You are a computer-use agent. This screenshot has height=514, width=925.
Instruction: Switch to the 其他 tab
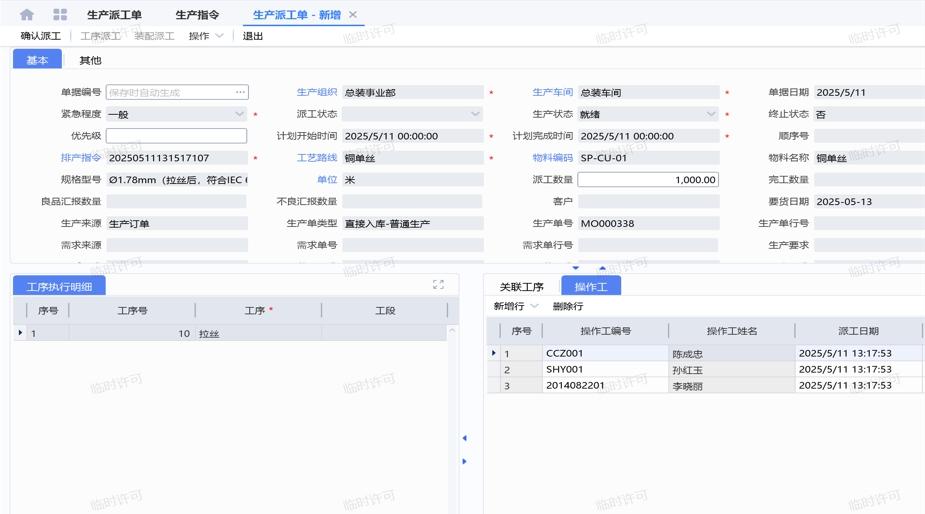click(90, 60)
